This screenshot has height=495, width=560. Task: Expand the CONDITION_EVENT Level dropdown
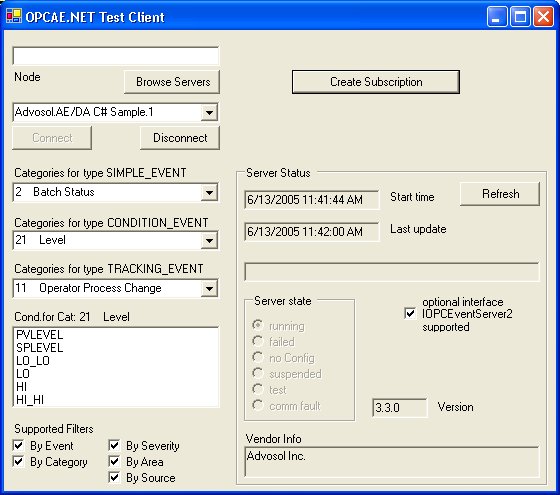tap(209, 240)
